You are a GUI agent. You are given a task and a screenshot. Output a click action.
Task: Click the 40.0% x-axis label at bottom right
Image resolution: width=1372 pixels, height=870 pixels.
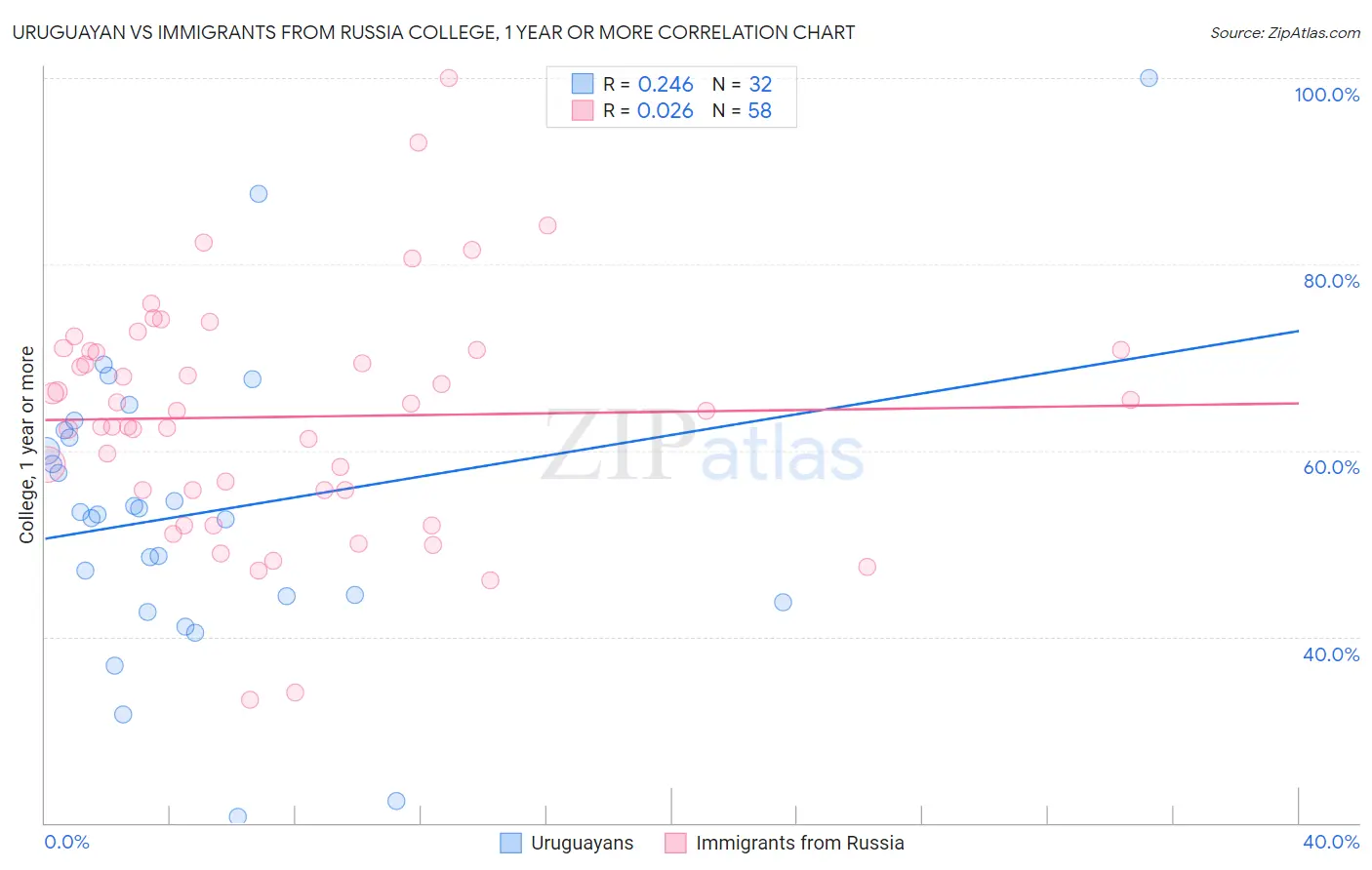(x=1331, y=842)
